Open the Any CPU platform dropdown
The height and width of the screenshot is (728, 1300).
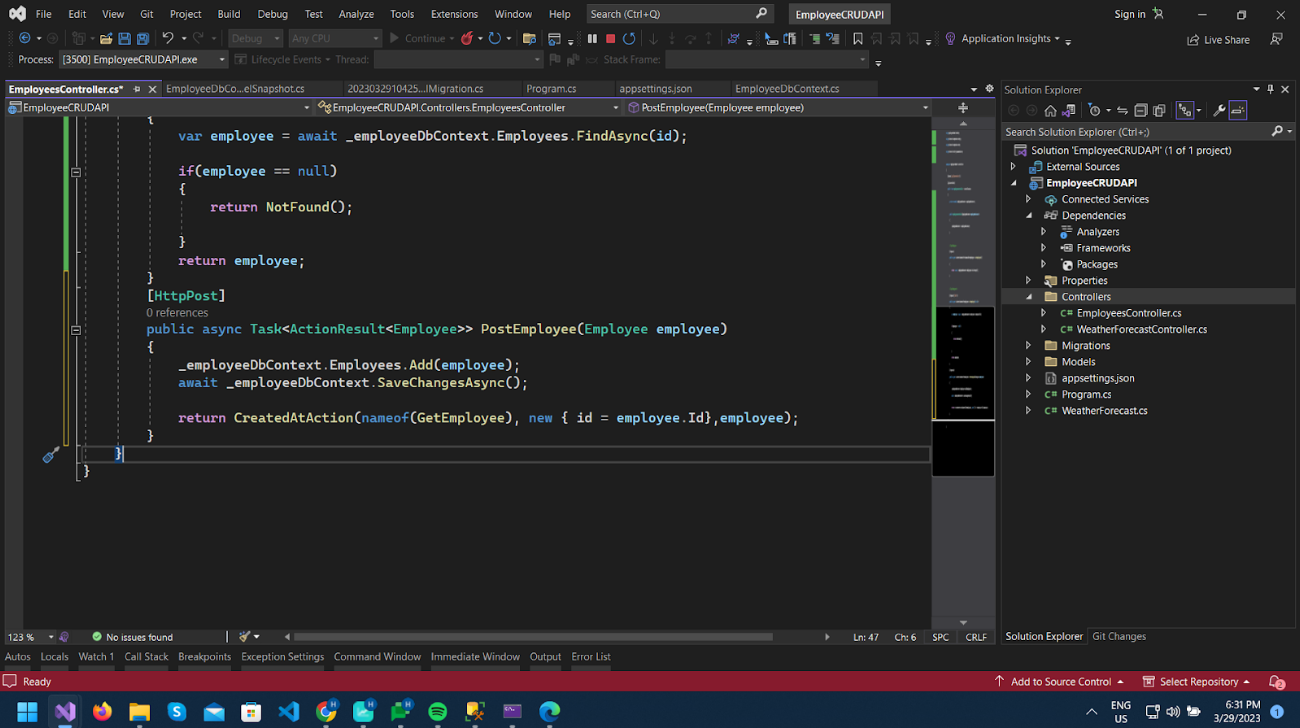[x=335, y=38]
